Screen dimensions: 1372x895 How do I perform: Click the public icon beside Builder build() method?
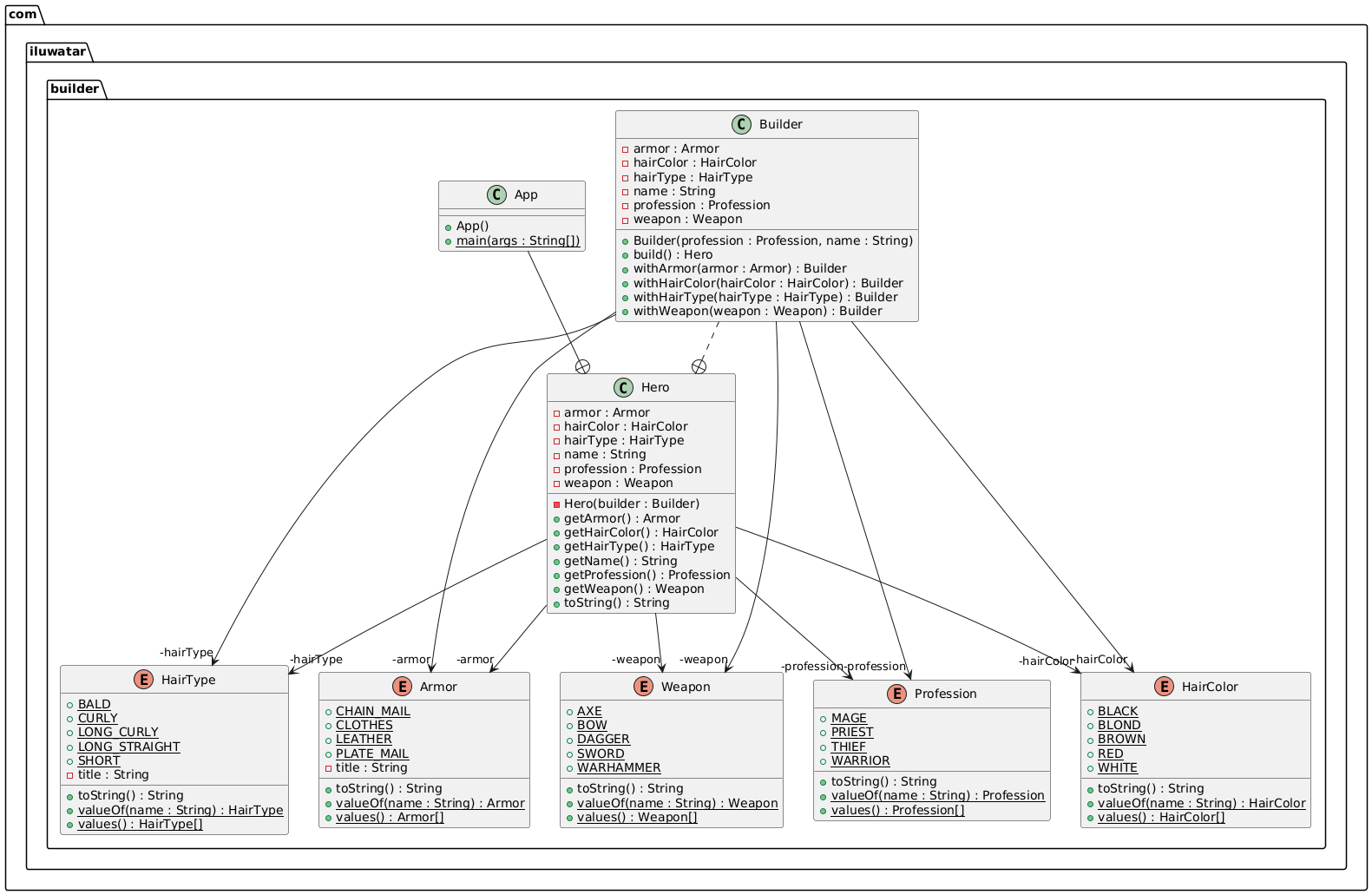click(x=625, y=255)
